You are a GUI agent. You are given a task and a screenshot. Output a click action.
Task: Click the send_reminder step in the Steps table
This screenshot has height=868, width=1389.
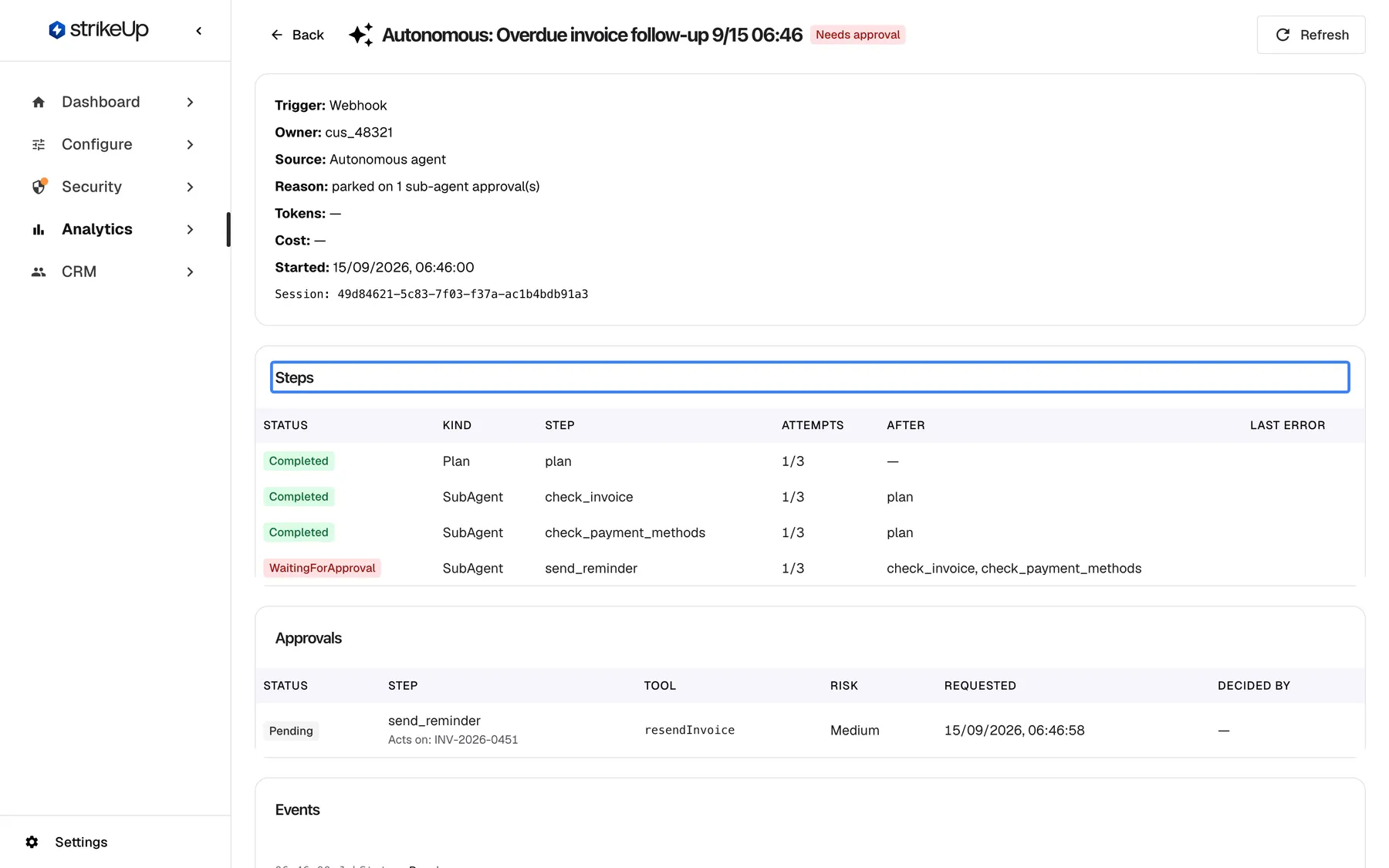pyautogui.click(x=591, y=568)
